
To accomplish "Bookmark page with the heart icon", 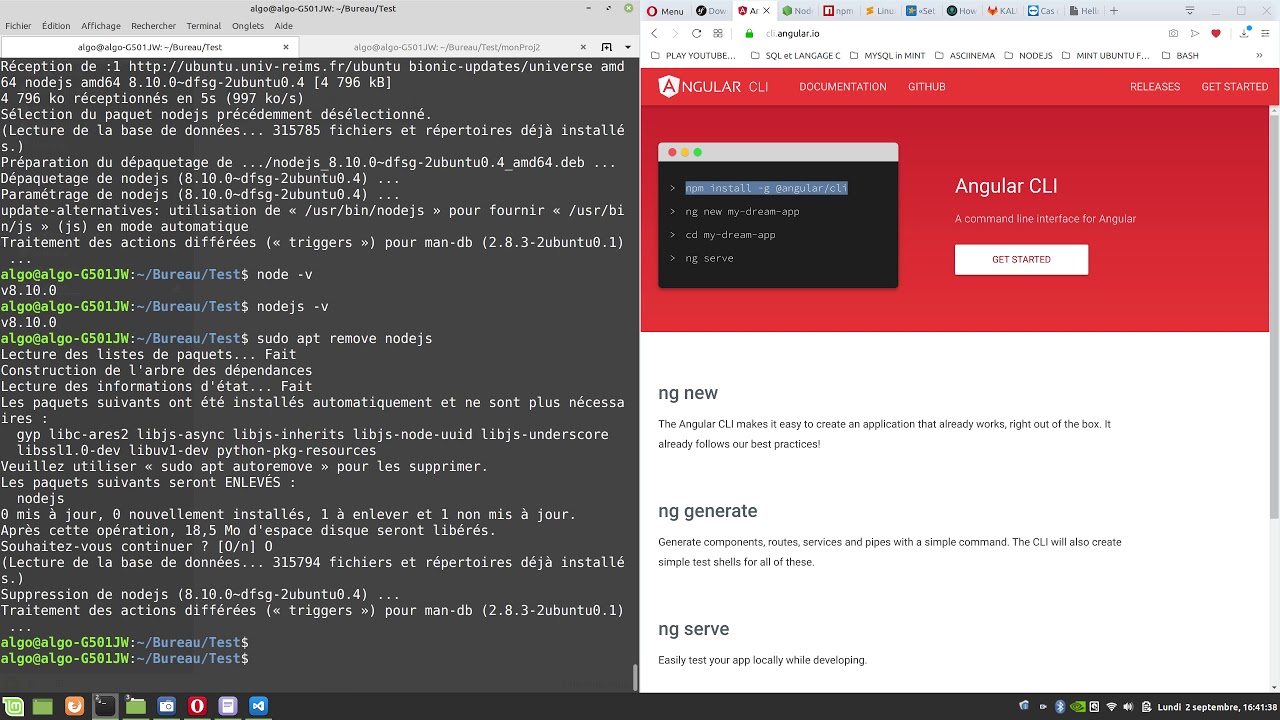I will 1216,33.
